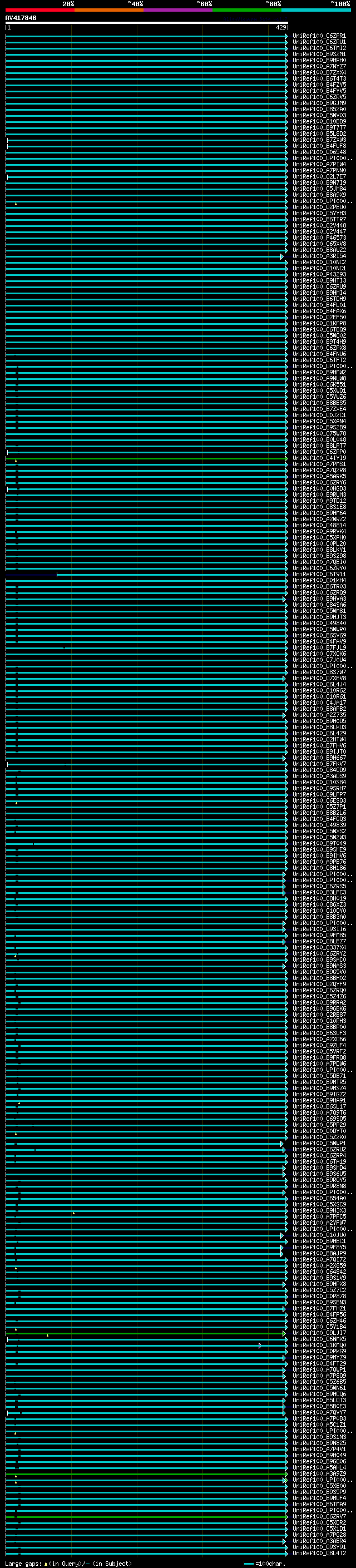This screenshot has height=1568, width=356.
Task: Open hit UniRef100_A7NYZ7
Action: click(x=319, y=66)
